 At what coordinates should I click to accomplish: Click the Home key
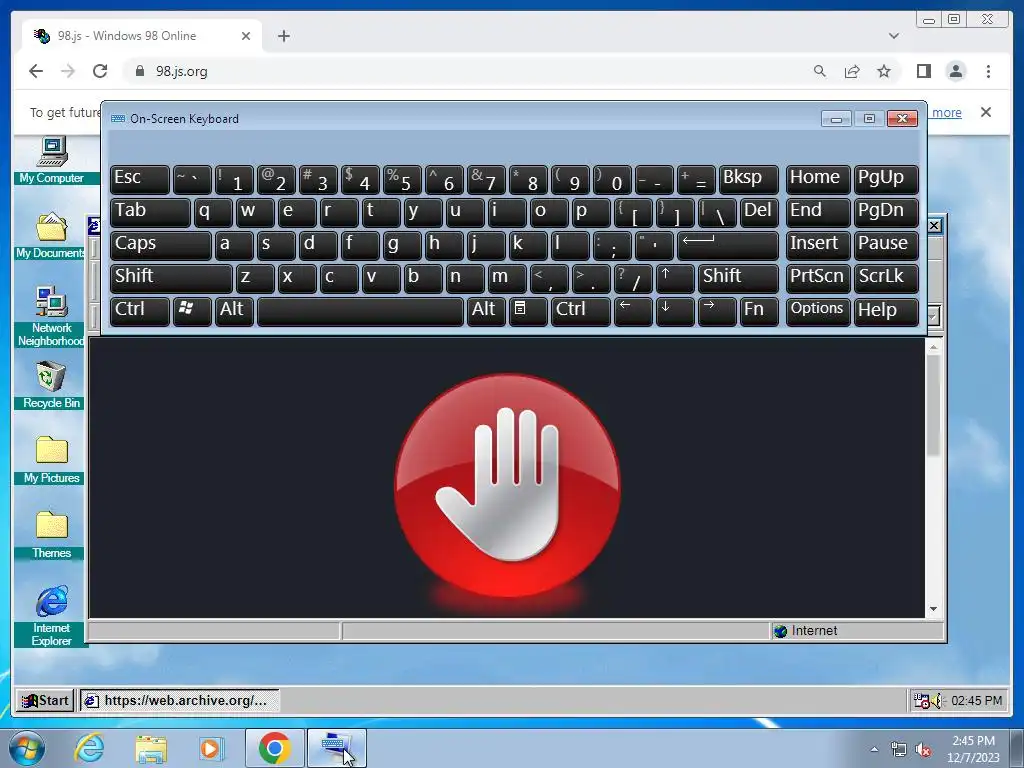818,180
